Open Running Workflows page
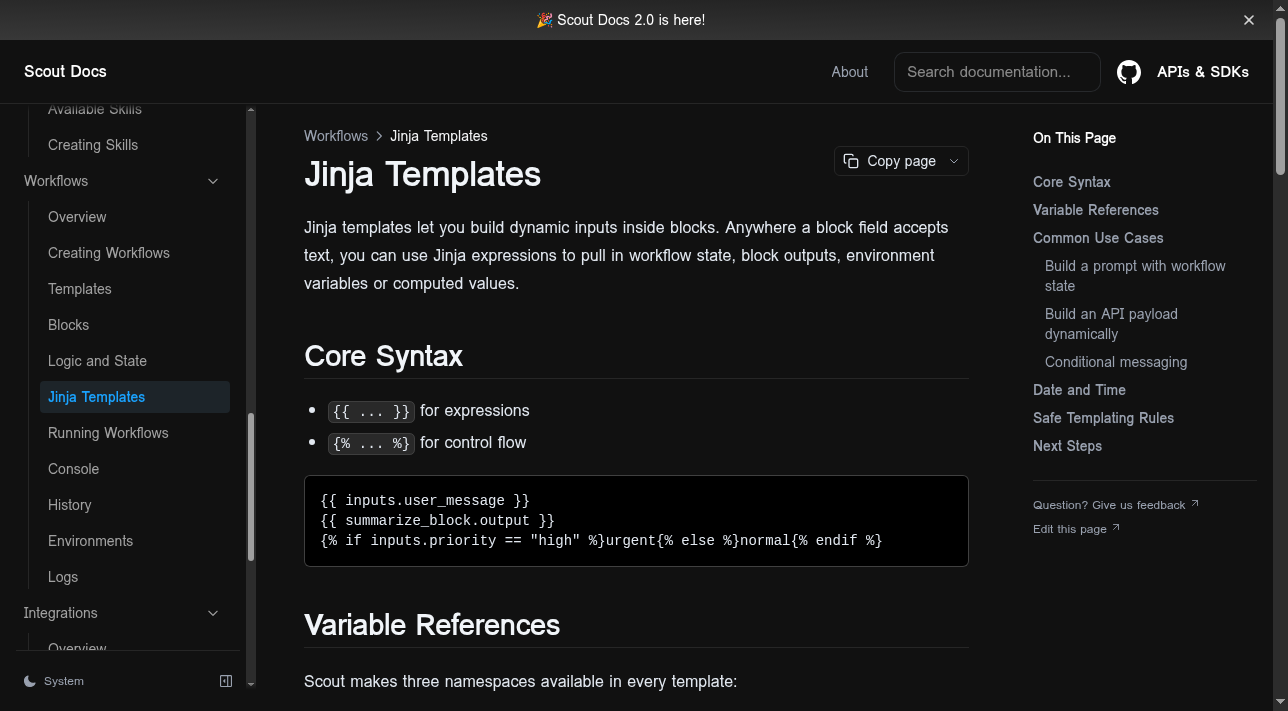The image size is (1288, 711). coord(108,433)
